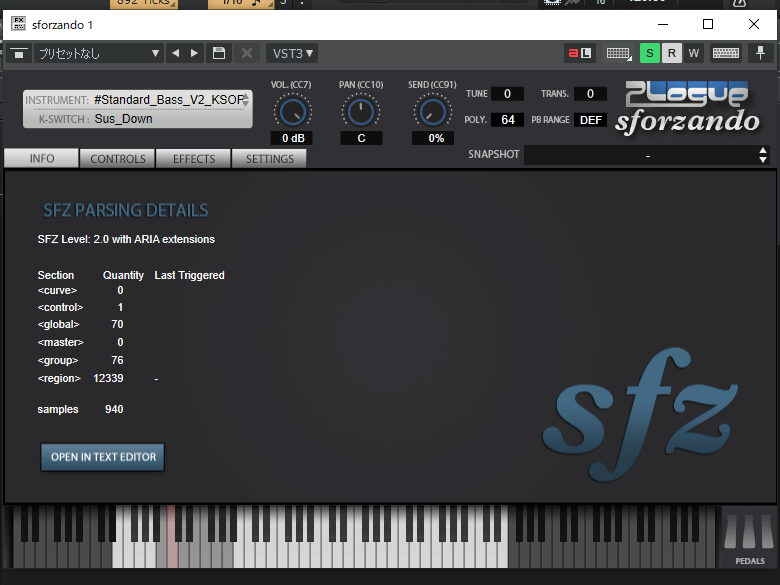Click the <control> section row label

(x=60, y=307)
